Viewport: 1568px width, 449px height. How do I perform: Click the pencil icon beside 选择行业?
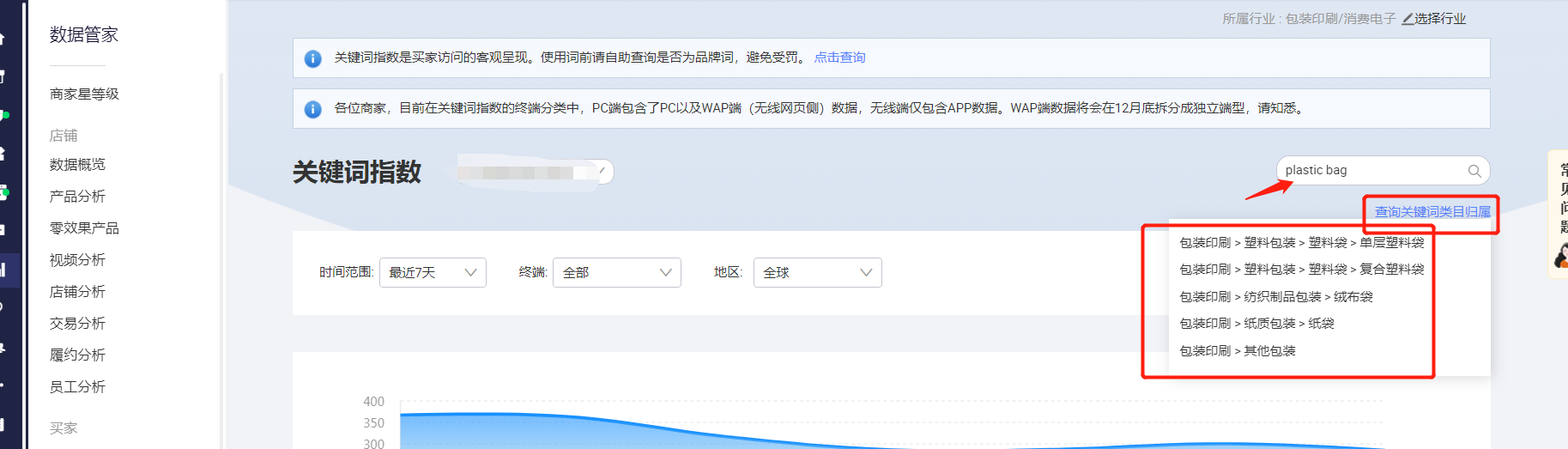coord(1408,19)
